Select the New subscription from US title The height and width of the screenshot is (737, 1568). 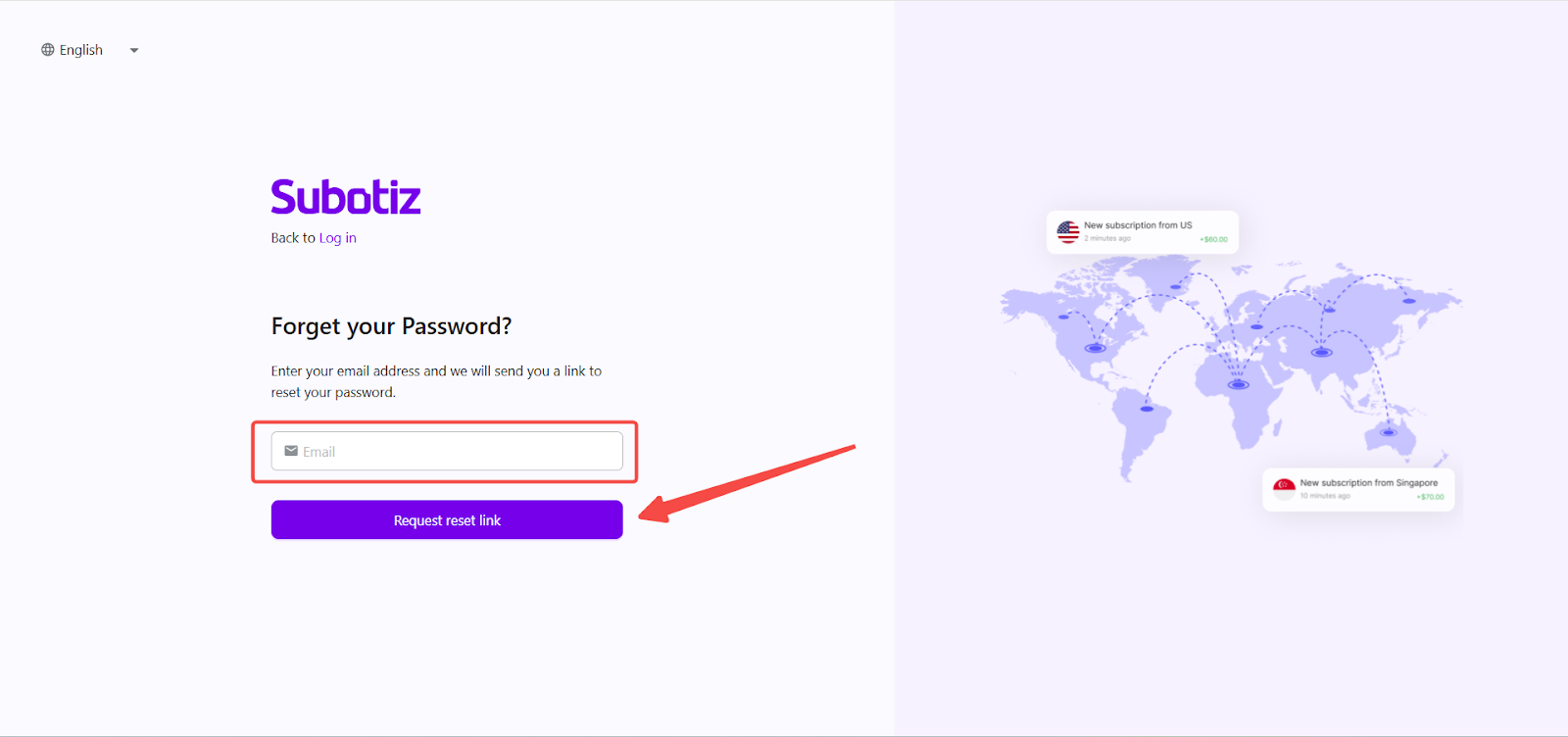pyautogui.click(x=1138, y=225)
